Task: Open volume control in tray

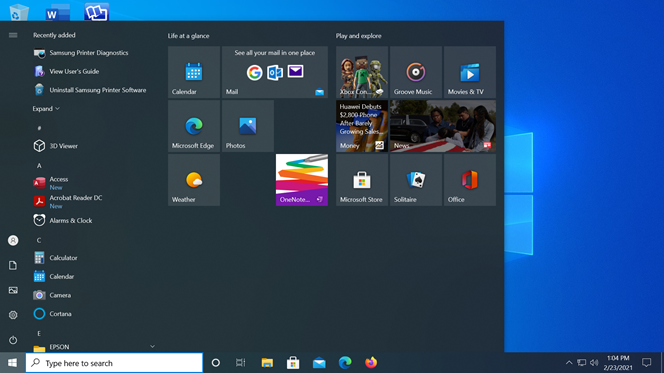Action: coord(594,363)
